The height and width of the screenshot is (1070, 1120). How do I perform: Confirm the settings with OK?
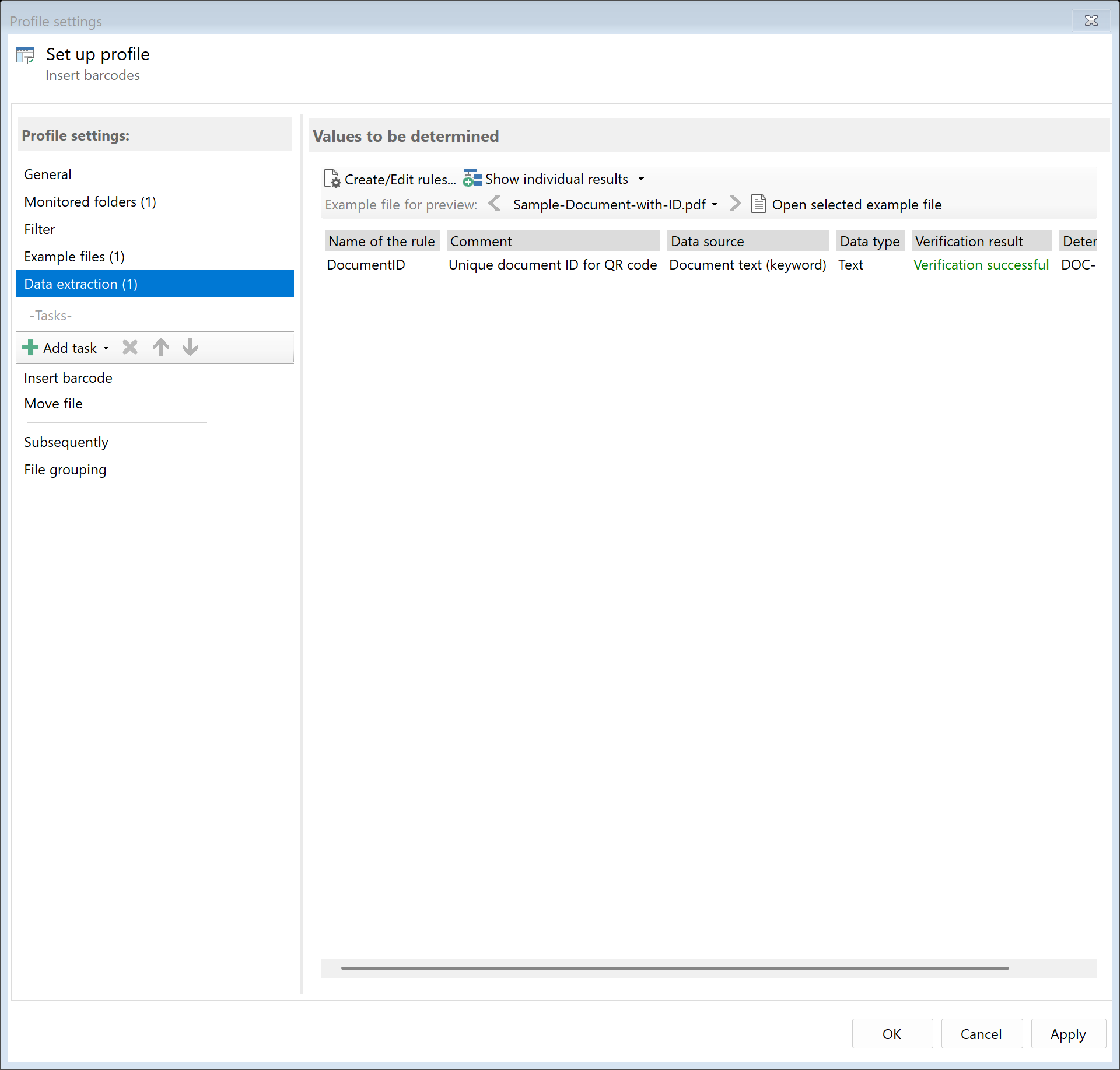coord(892,1033)
